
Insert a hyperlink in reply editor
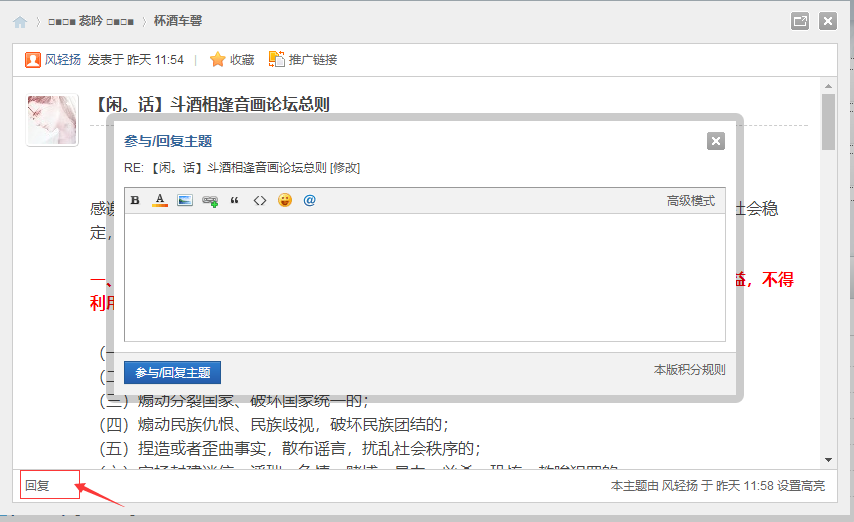tap(210, 201)
